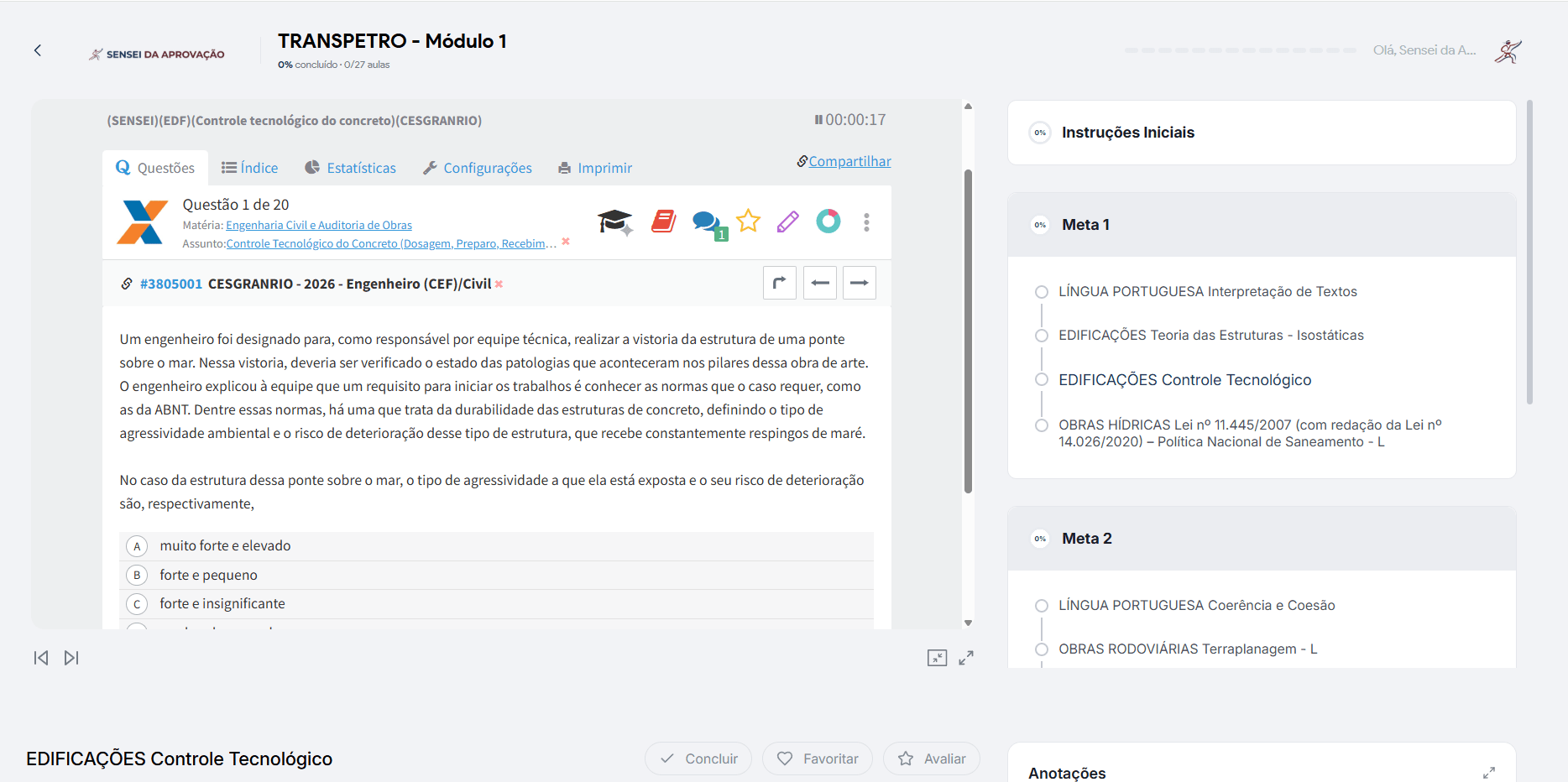Mark LÍNGUA PORTUGUESA Coerência e Coesão circle
Screen dimensions: 1568x782
(x=1042, y=606)
